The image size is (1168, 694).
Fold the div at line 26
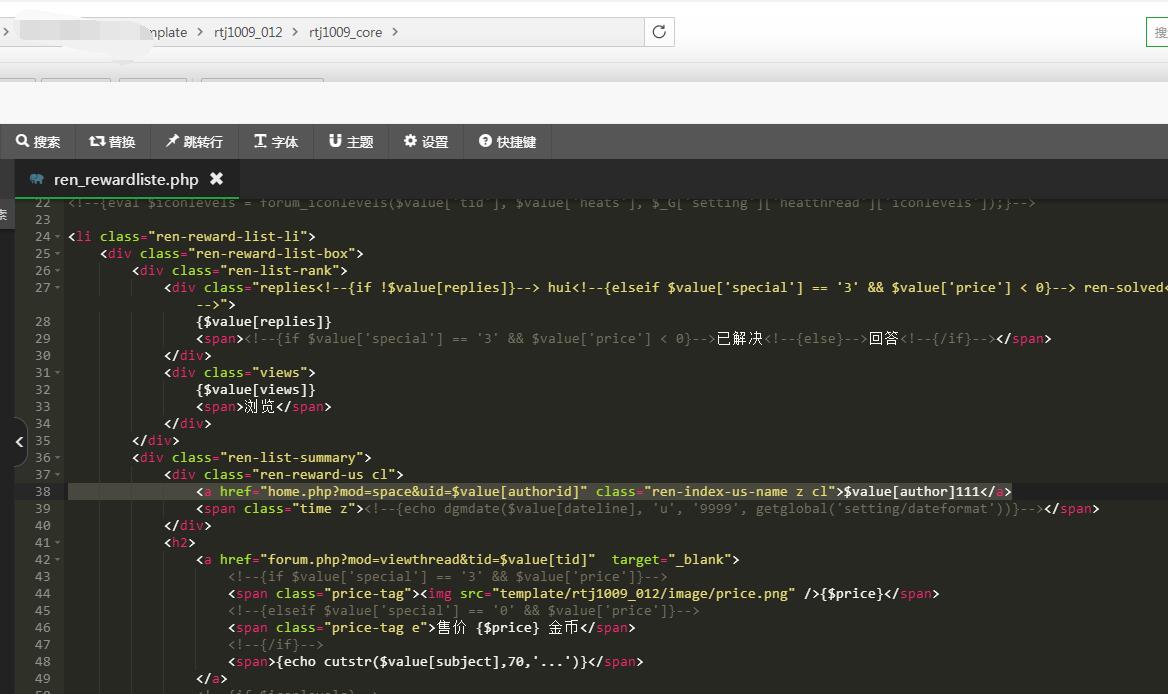58,271
